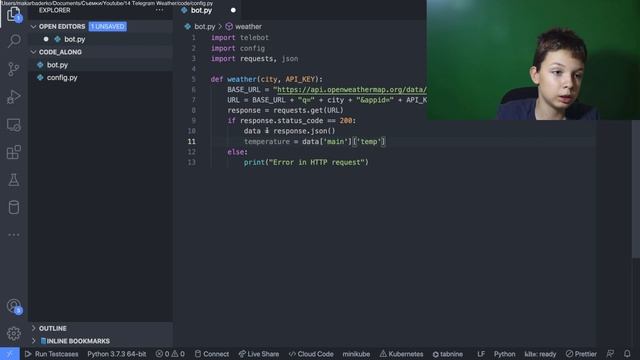This screenshot has width=640, height=360.
Task: Click status_code on line 9
Action: coord(300,121)
